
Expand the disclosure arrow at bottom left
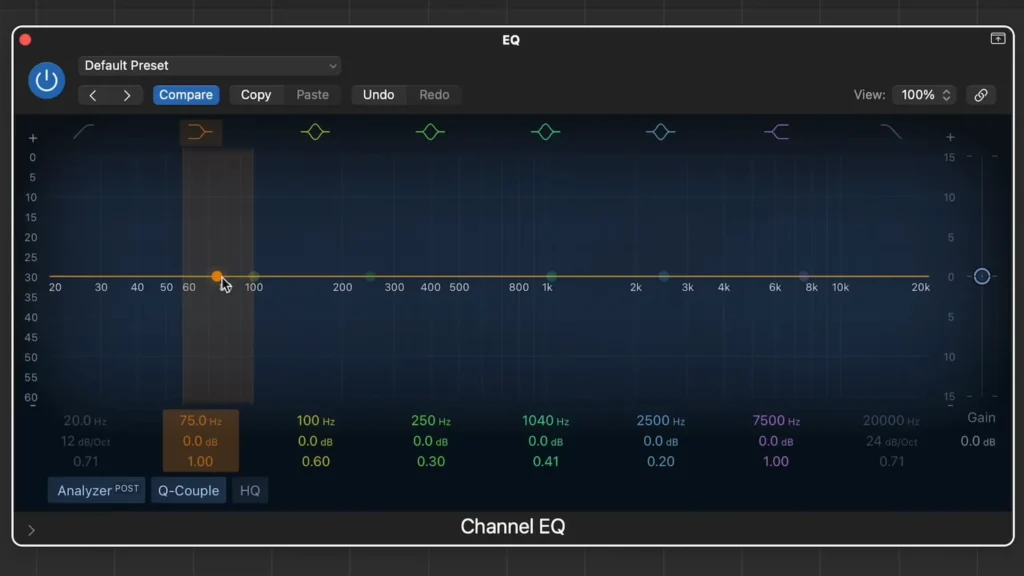click(x=31, y=530)
